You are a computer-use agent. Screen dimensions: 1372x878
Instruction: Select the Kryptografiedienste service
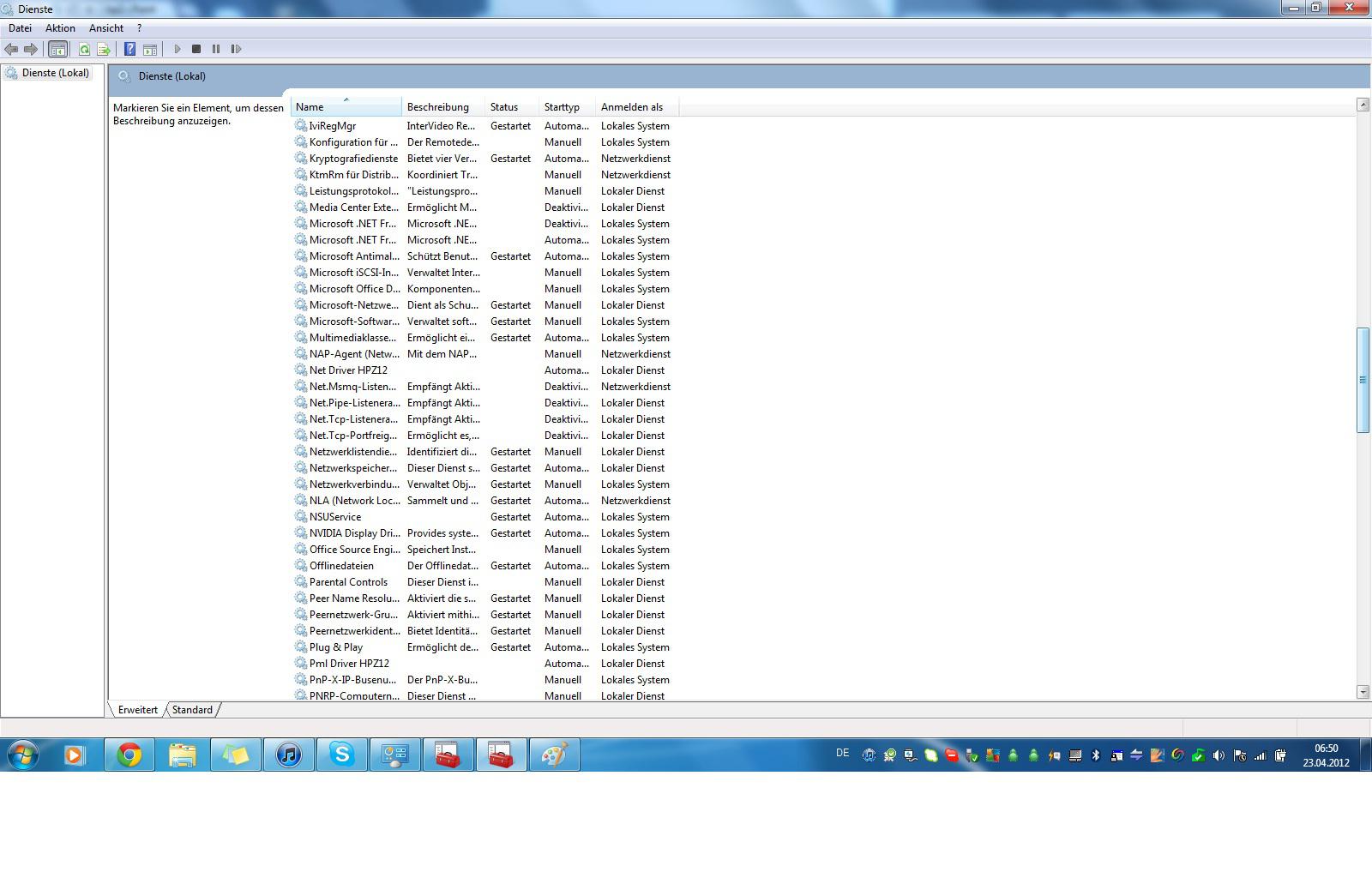pos(484,159)
